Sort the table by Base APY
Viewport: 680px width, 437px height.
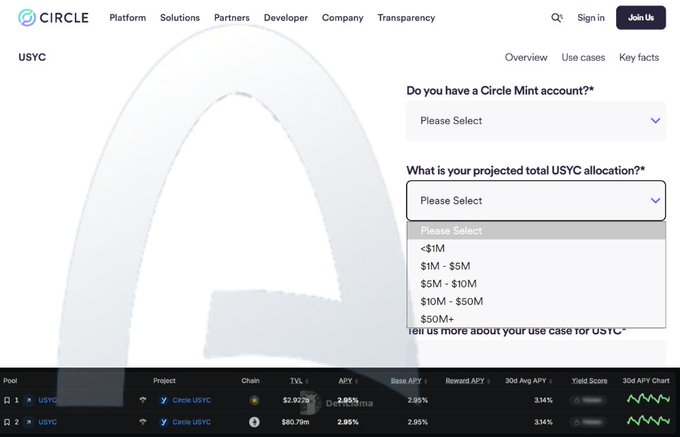point(409,381)
